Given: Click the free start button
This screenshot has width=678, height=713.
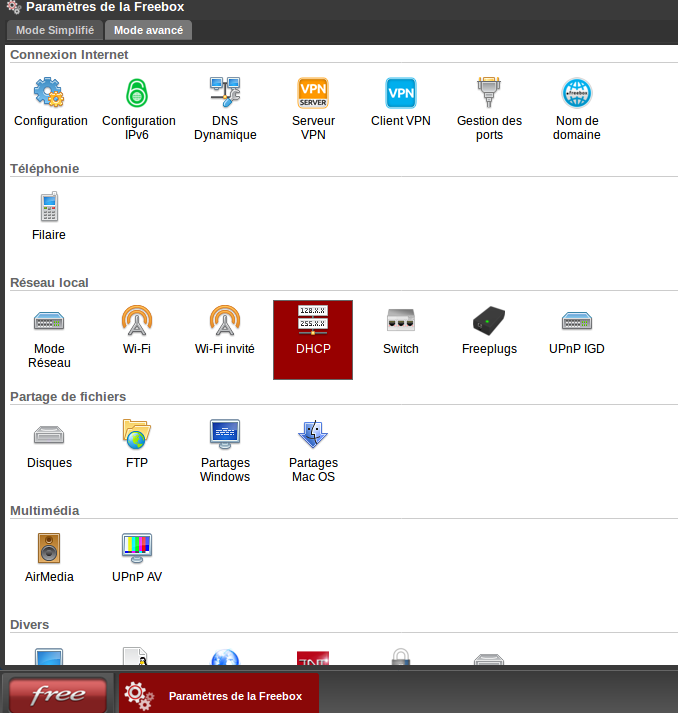Looking at the screenshot, I should pos(58,695).
